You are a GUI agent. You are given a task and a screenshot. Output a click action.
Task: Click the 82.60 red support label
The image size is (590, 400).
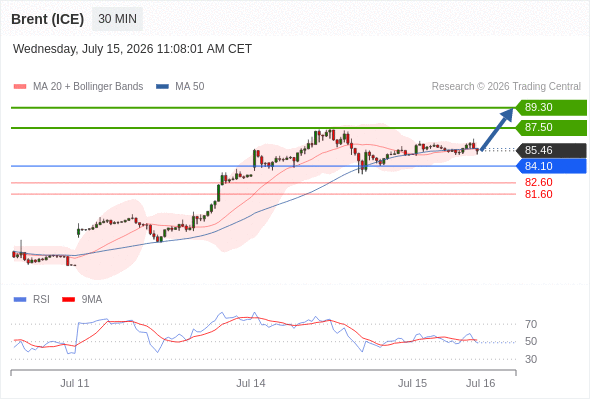(538, 183)
